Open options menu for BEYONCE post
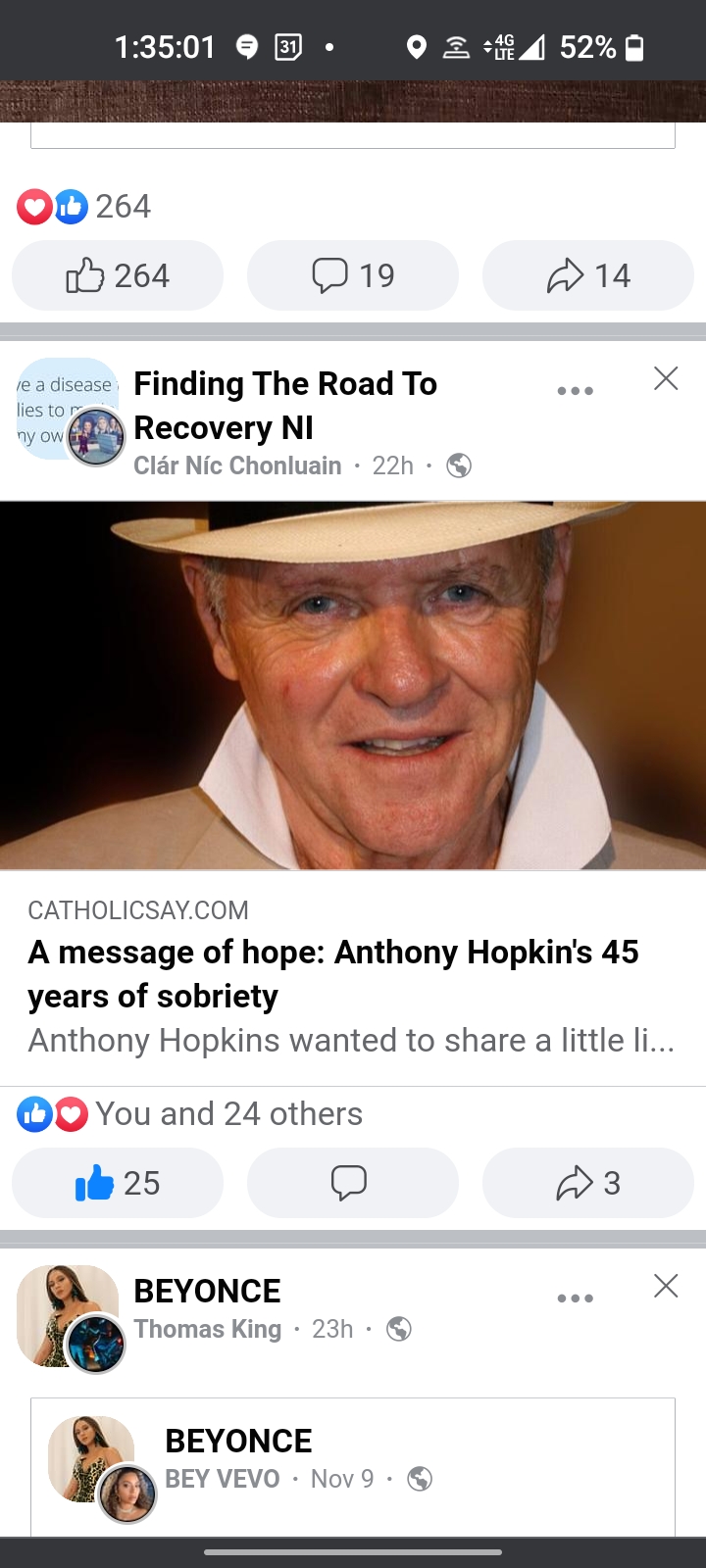Screen dimensions: 706x1568 575,1298
